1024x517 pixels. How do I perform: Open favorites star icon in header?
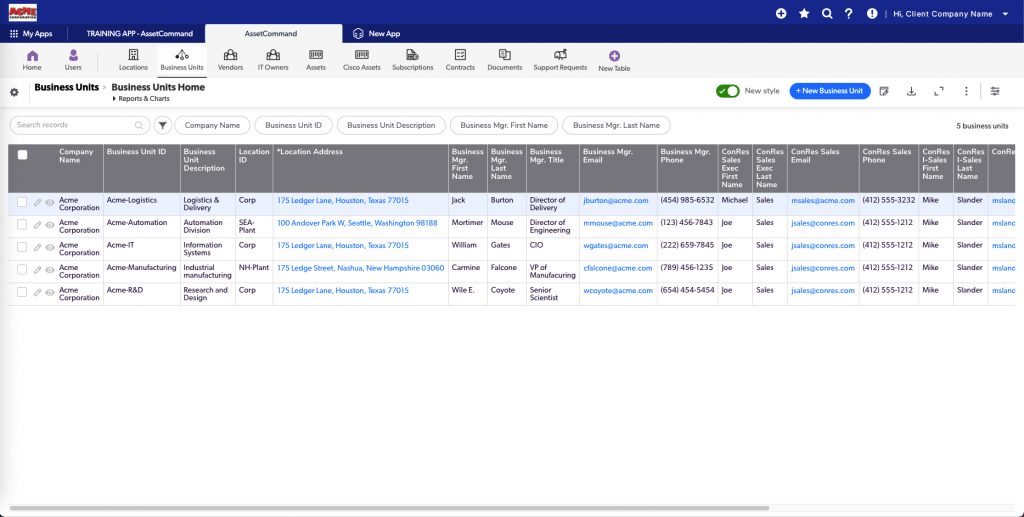[804, 13]
